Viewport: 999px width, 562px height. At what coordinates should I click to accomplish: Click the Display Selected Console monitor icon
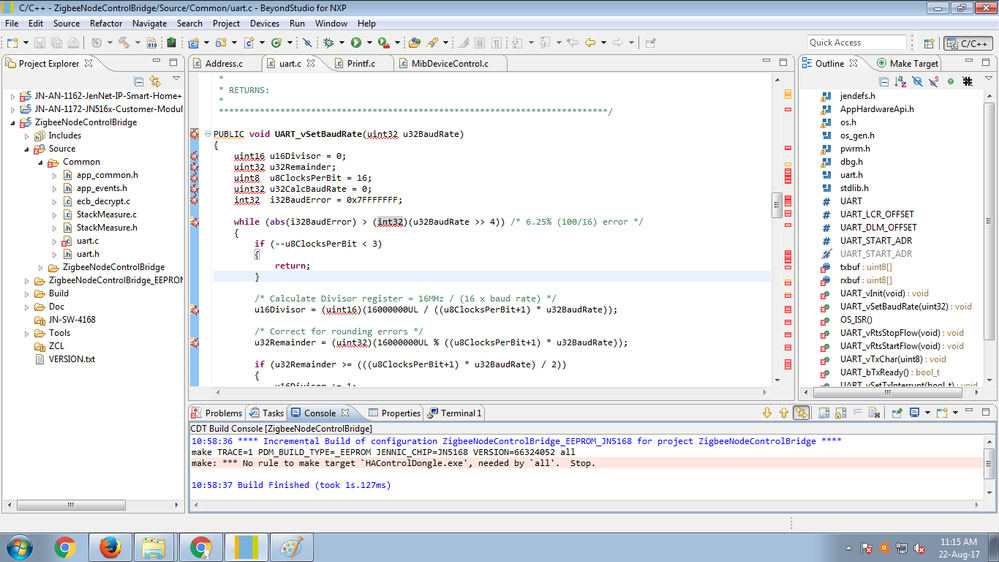pos(914,413)
